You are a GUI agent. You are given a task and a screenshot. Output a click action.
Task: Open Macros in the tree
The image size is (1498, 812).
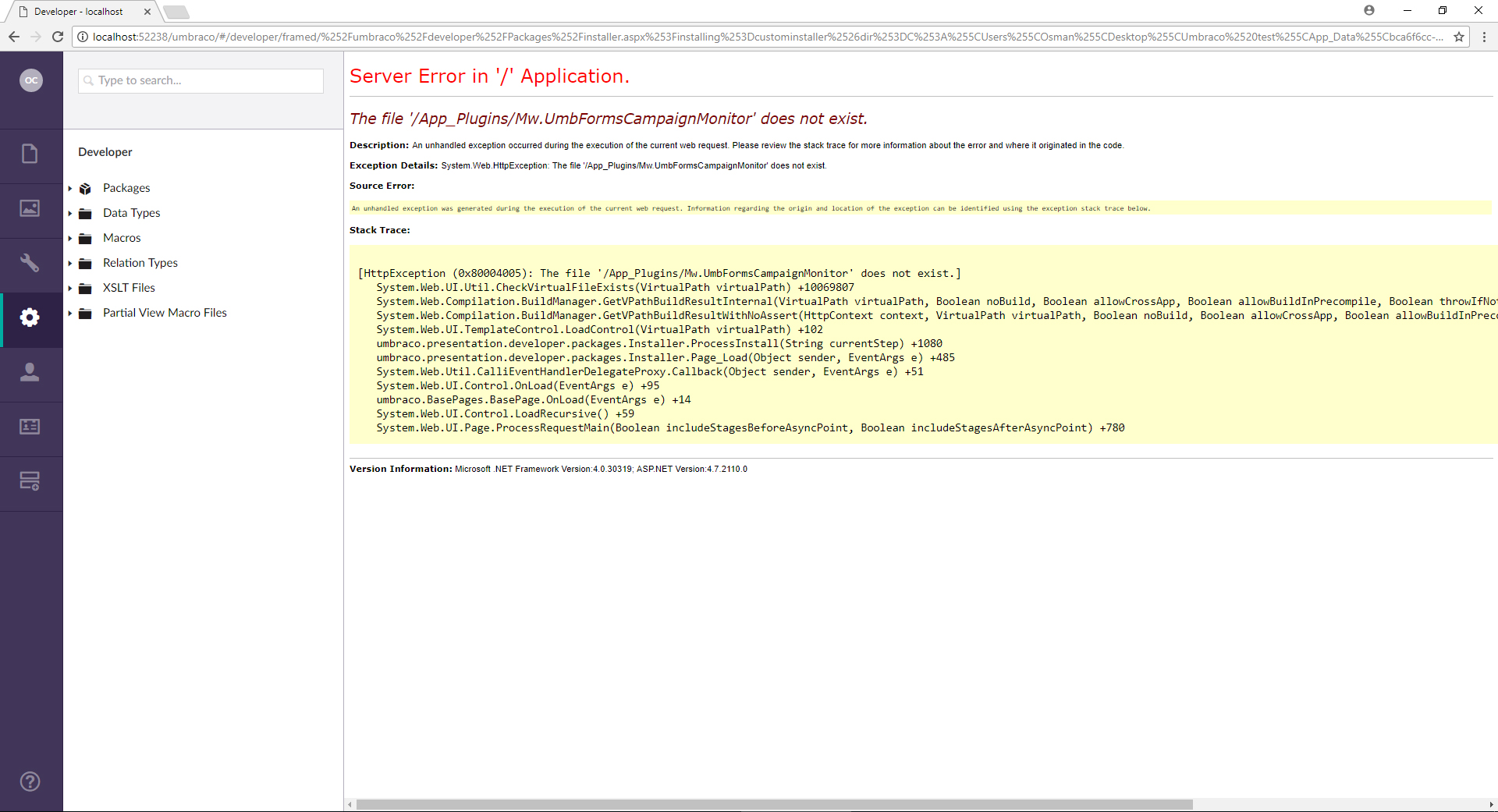(x=122, y=238)
